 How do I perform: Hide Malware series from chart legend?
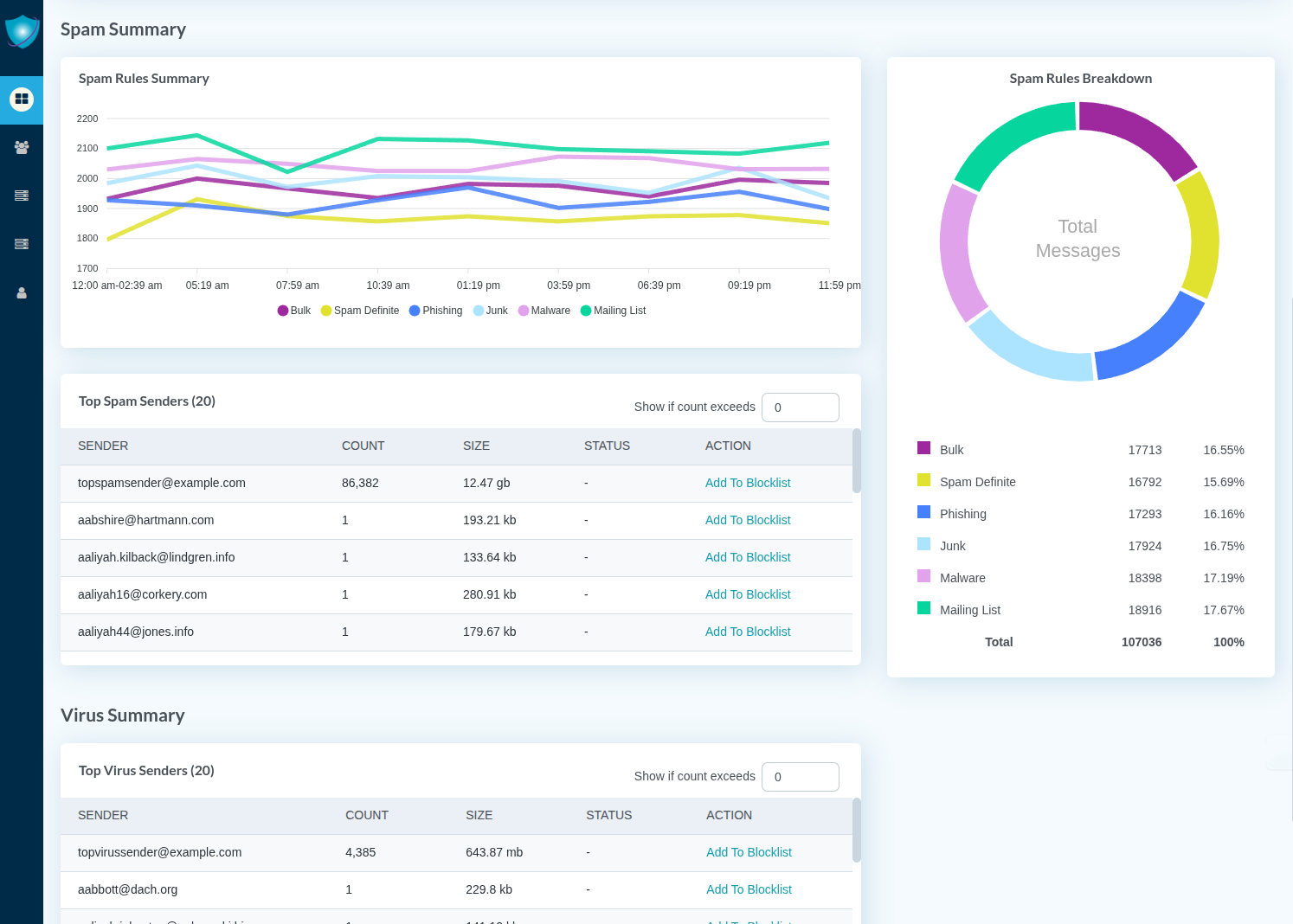pos(544,311)
